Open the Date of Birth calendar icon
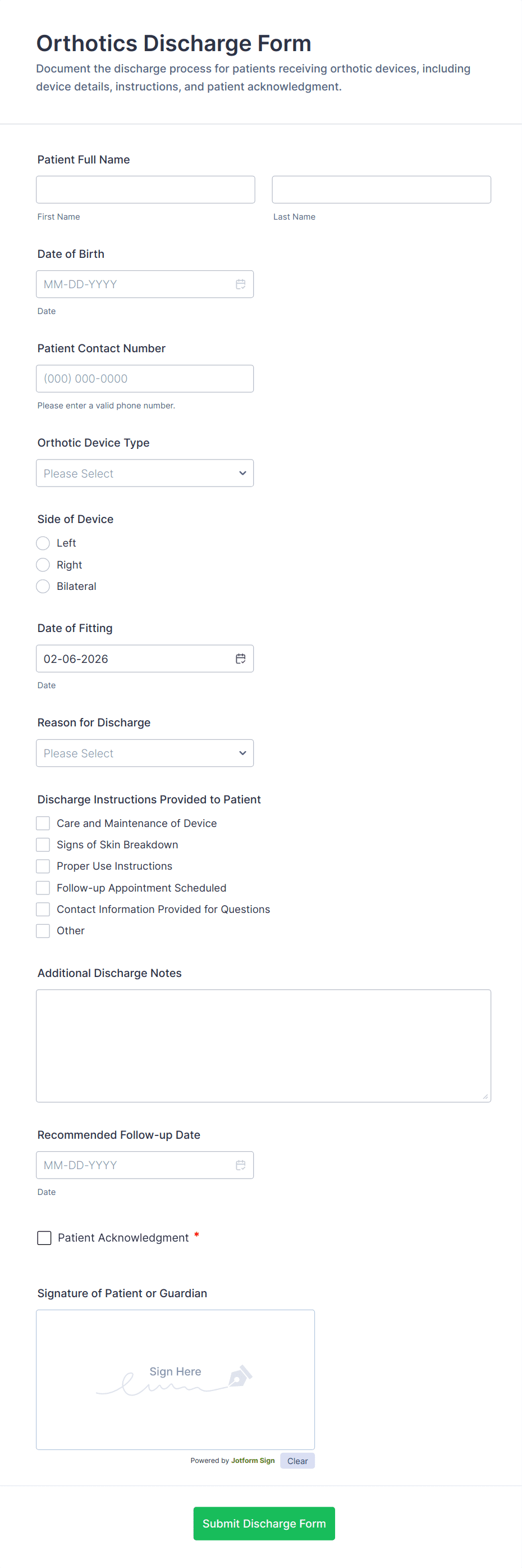This screenshot has width=522, height=1568. (240, 284)
